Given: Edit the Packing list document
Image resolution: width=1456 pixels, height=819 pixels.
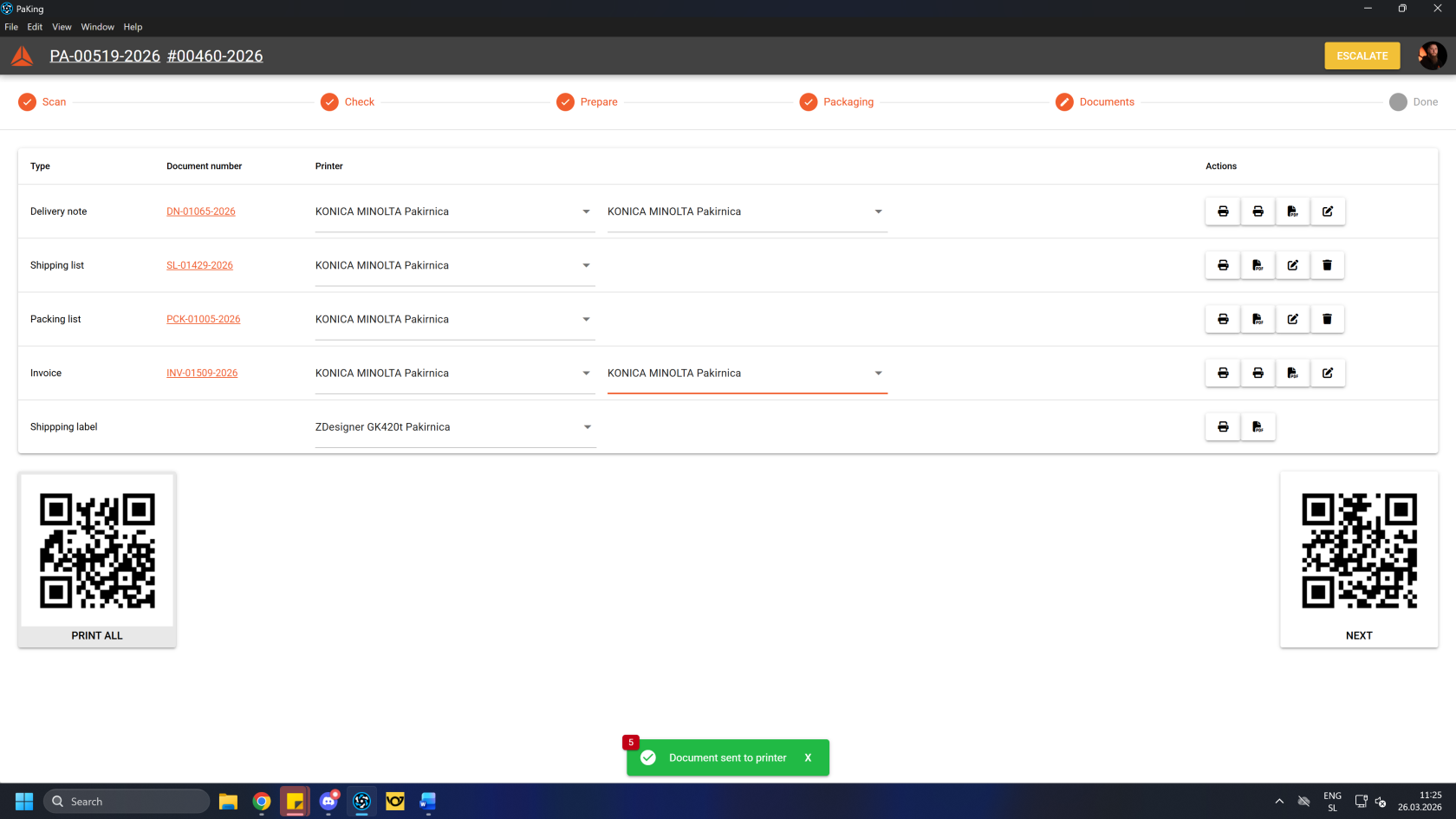Looking at the screenshot, I should [1292, 319].
